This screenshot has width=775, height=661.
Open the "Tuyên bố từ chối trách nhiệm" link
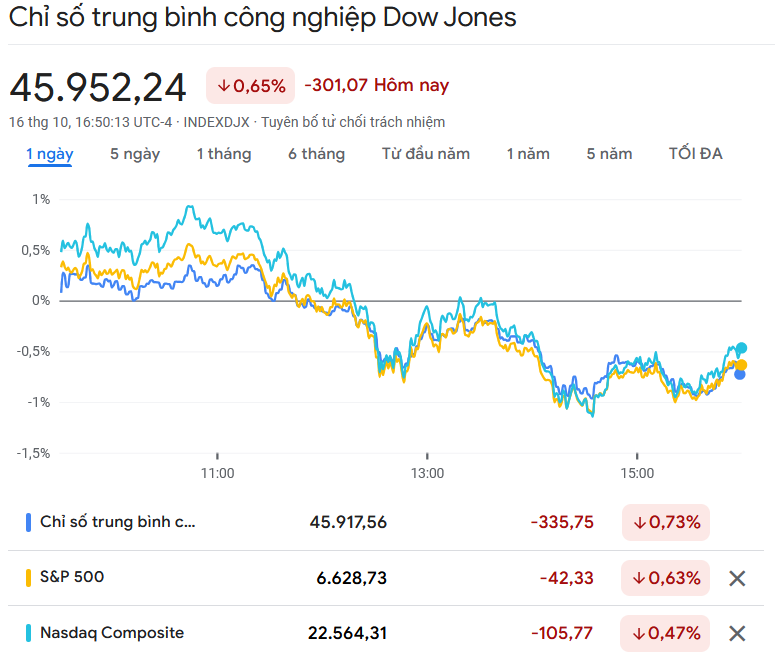(x=353, y=122)
